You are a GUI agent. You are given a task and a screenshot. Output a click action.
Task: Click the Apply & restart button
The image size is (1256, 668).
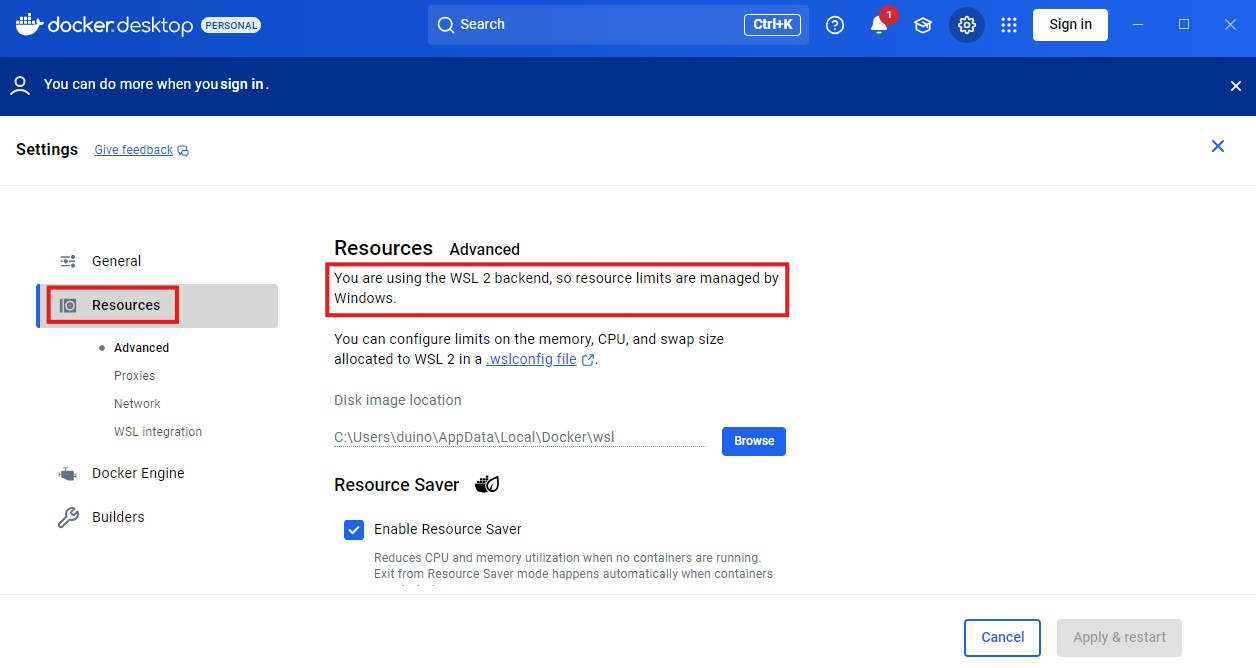(x=1119, y=638)
